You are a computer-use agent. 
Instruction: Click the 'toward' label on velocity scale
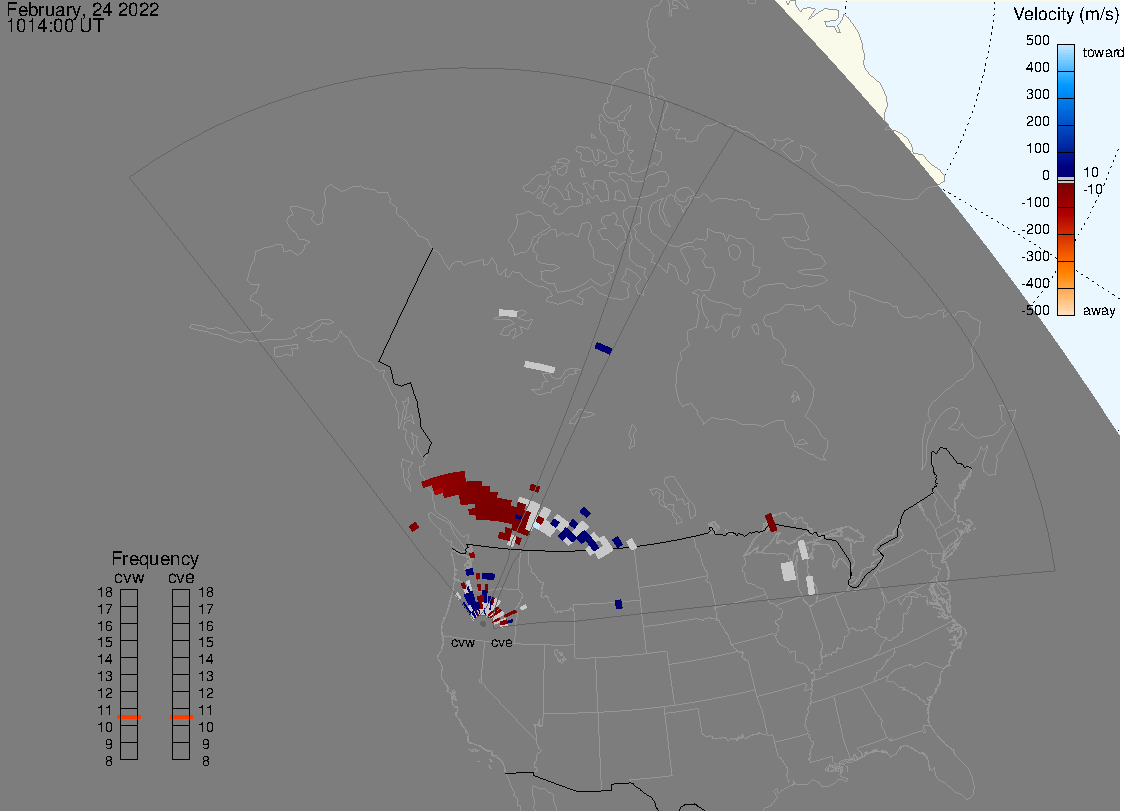click(1102, 52)
